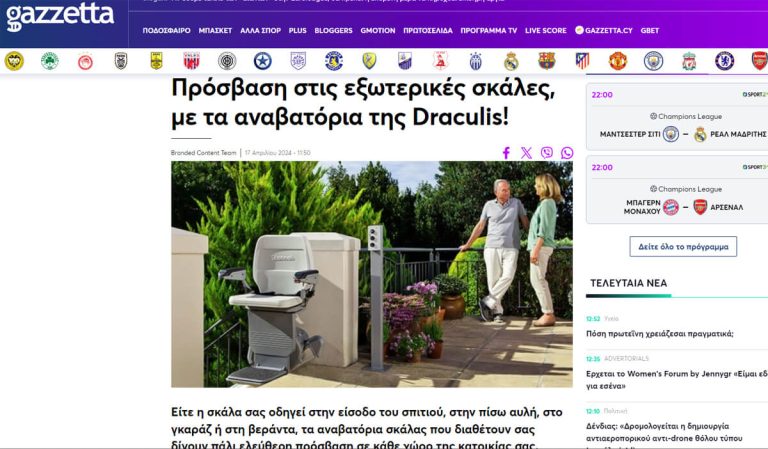768x449 pixels.
Task: Share article on X
Action: 527,153
